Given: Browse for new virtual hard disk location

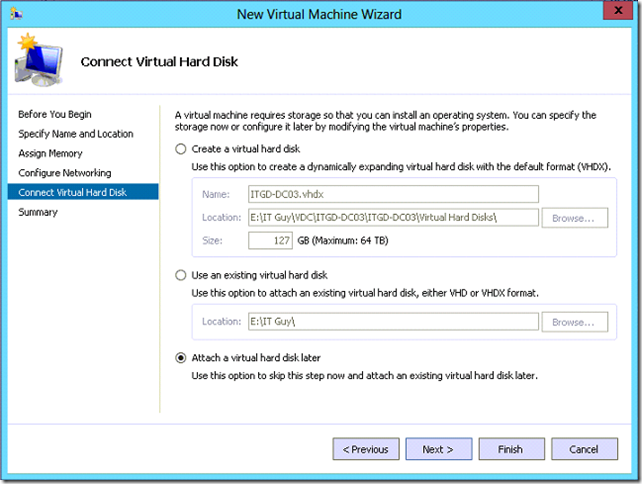Looking at the screenshot, I should click(x=575, y=218).
